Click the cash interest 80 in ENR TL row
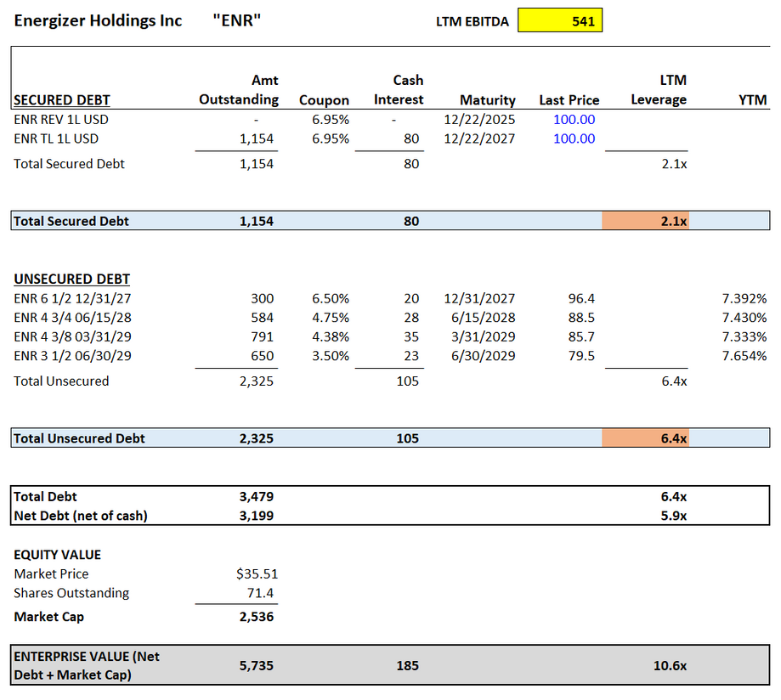Image resolution: width=781 pixels, height=700 pixels. coord(411,139)
